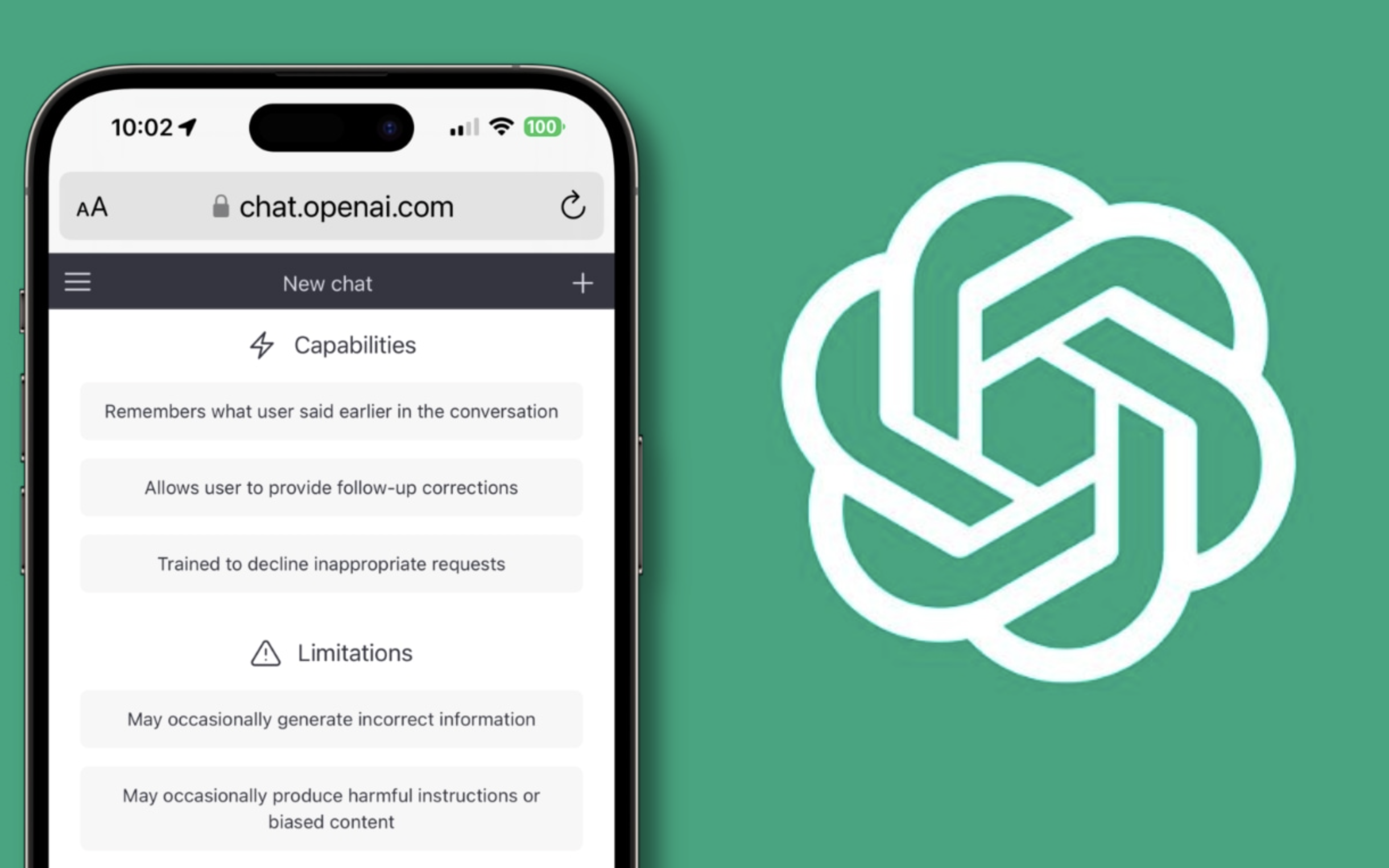This screenshot has height=868, width=1389.
Task: Click Trained to decline inappropriate requests item
Action: (x=331, y=563)
